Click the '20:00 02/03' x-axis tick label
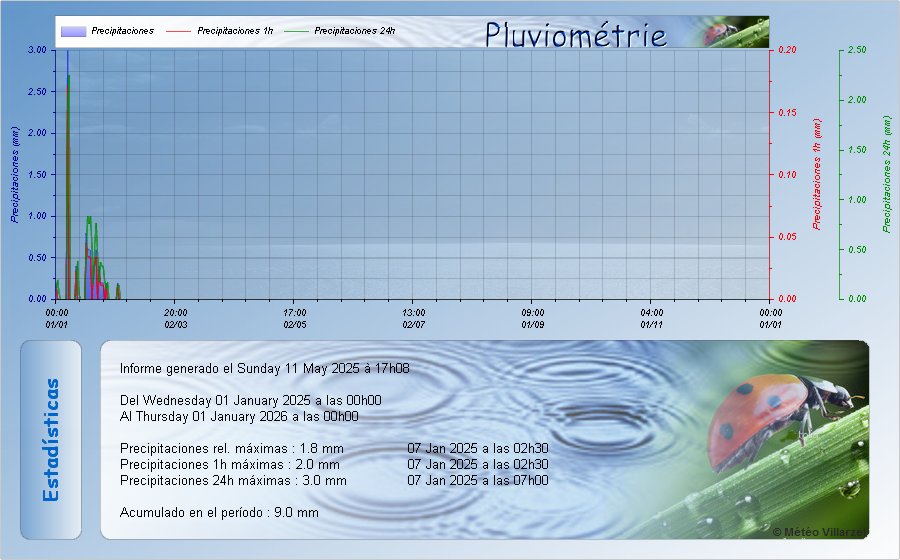Viewport: 900px width, 560px height. [x=176, y=318]
